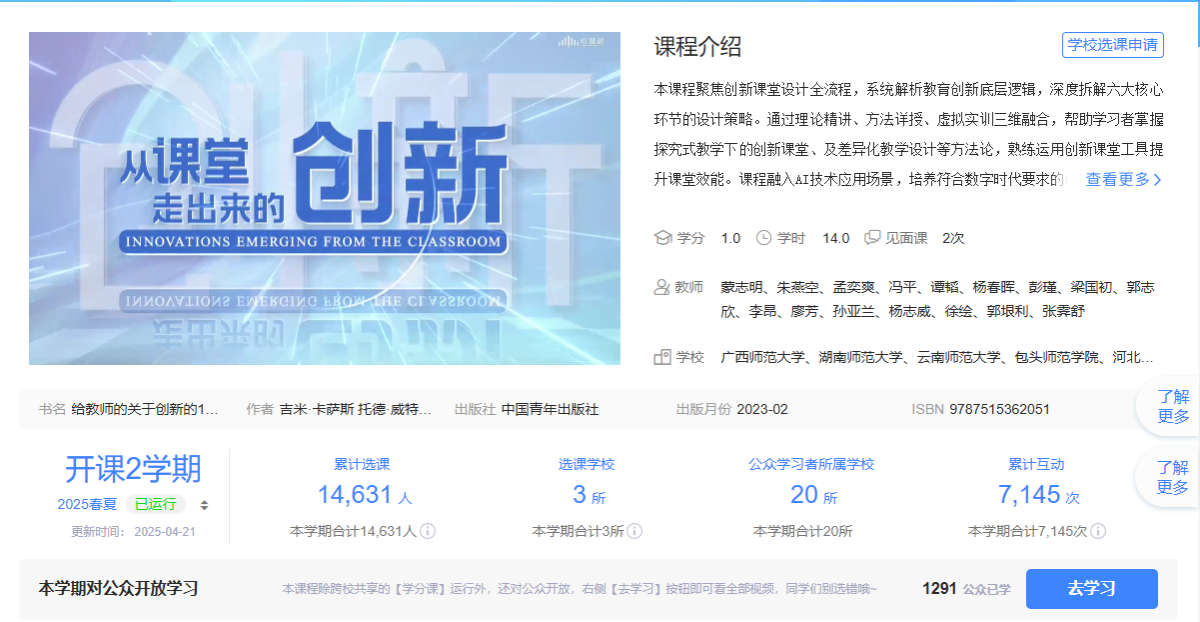1200x622 pixels.
Task: Click the school name 广西师范大学
Action: click(762, 357)
